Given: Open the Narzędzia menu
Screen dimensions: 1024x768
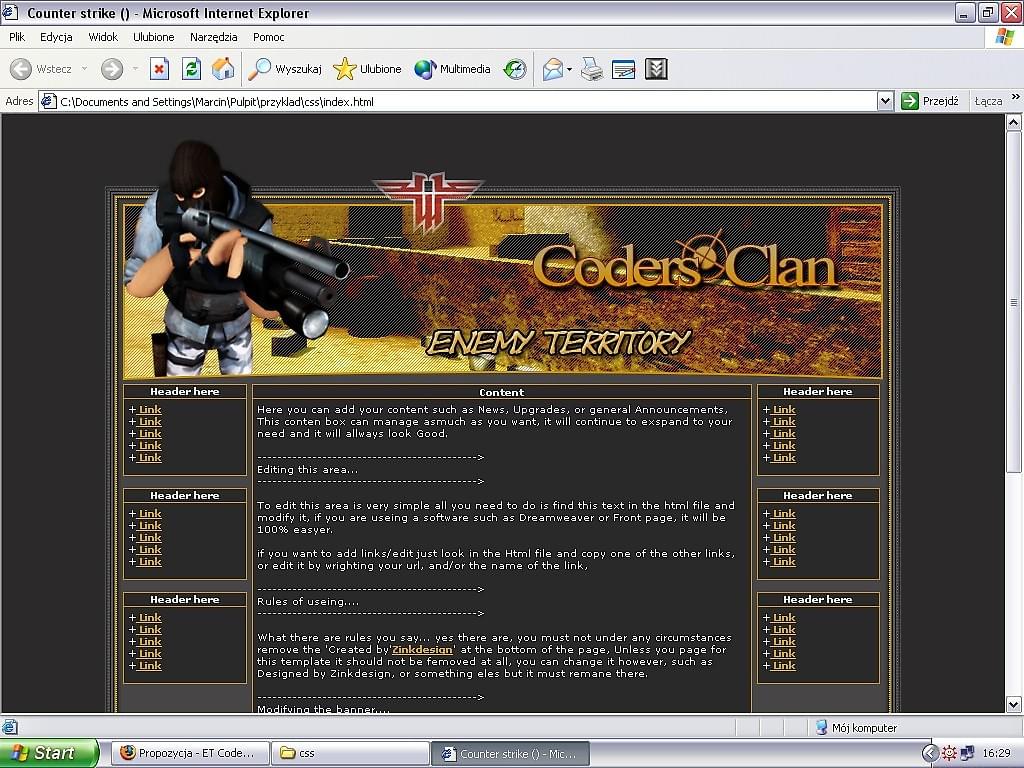Looking at the screenshot, I should (213, 37).
